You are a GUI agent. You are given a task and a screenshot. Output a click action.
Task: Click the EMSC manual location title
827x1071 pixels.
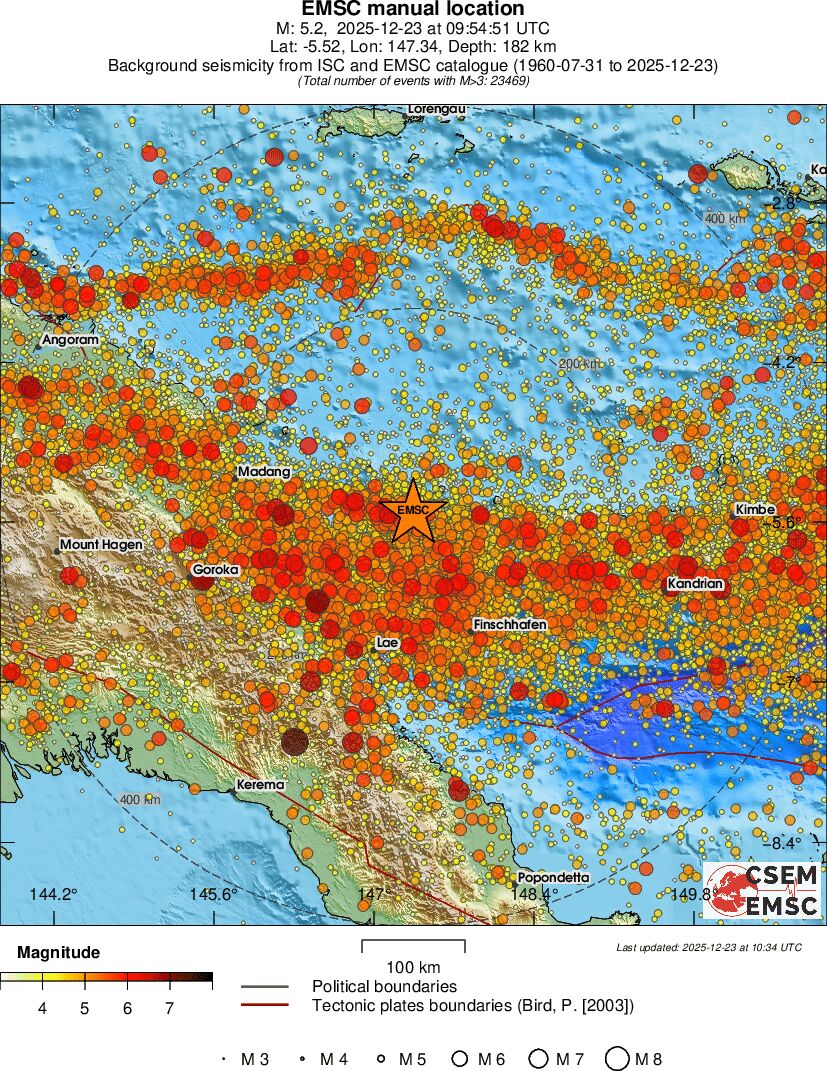point(413,9)
